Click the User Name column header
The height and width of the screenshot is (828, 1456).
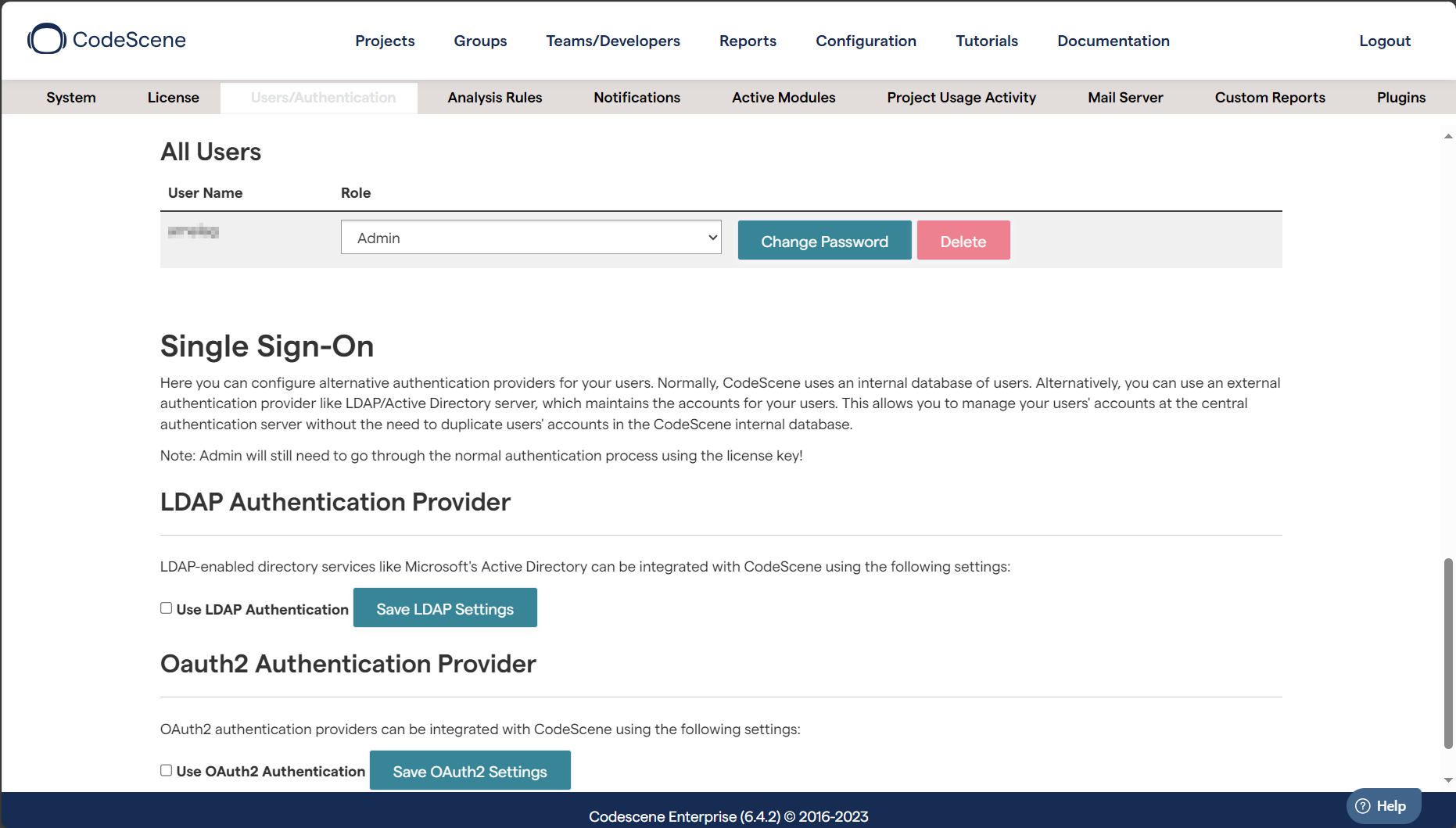[x=205, y=193]
